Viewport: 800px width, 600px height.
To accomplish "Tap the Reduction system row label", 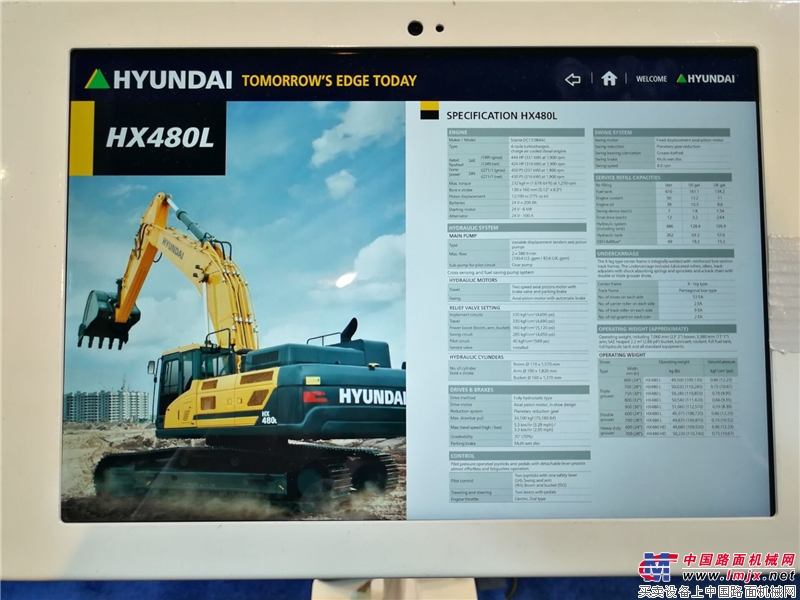I will pyautogui.click(x=466, y=411).
